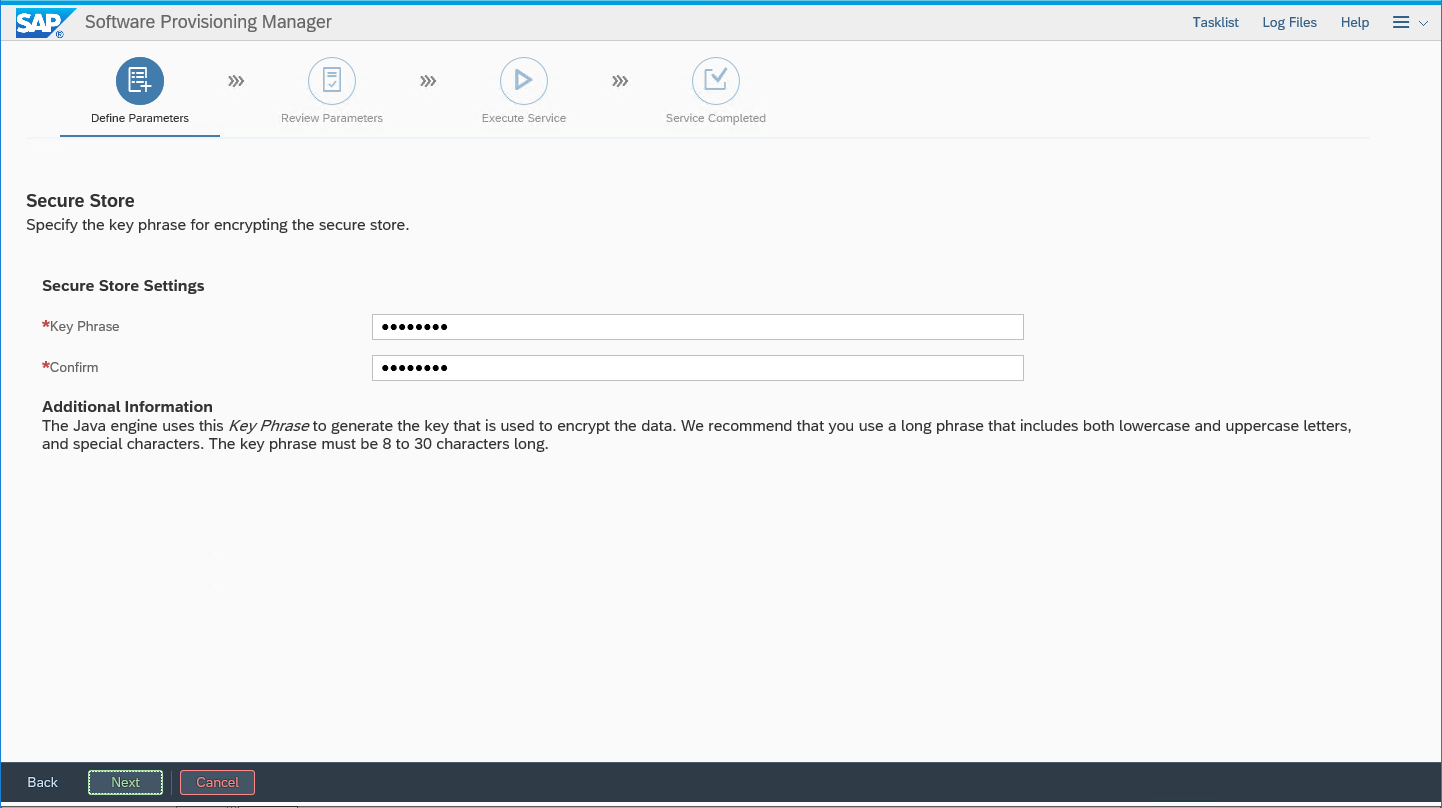This screenshot has height=808, width=1442.
Task: Click the arrows between Execute and Completed
Action: [620, 81]
